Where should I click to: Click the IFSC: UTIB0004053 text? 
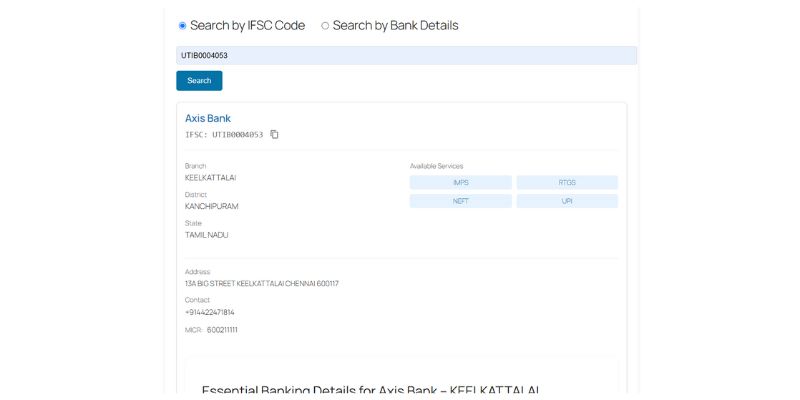tap(224, 135)
